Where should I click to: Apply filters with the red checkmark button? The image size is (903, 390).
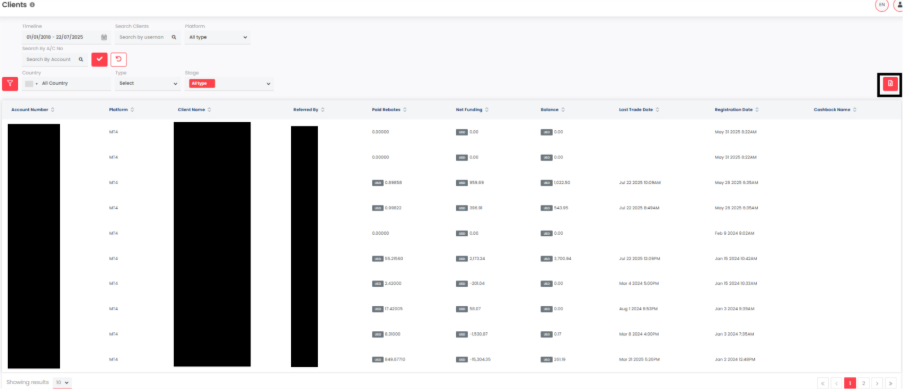[x=100, y=59]
